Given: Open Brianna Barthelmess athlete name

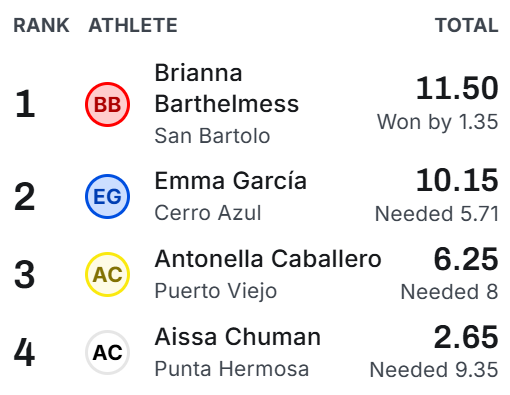Looking at the screenshot, I should coord(227,88).
